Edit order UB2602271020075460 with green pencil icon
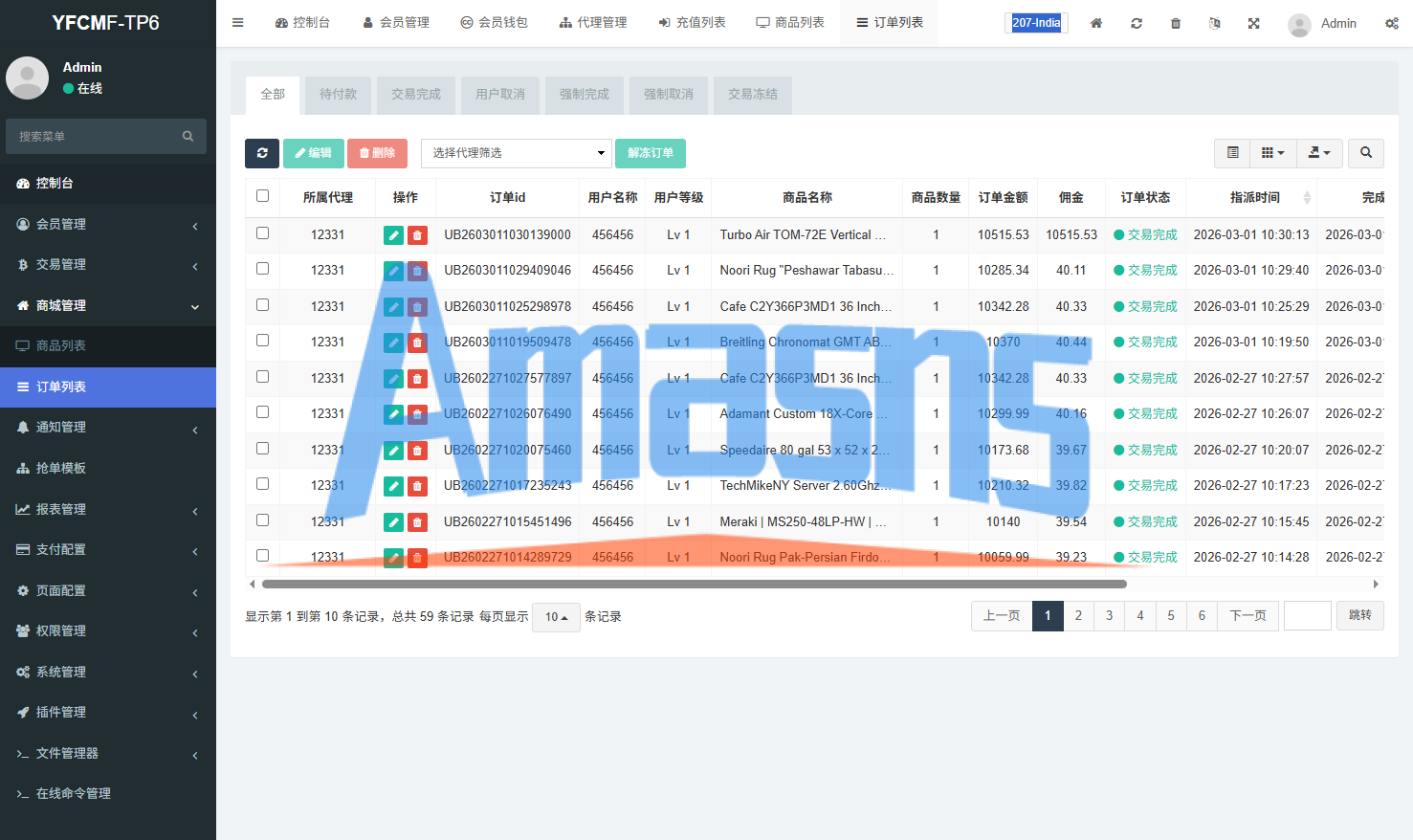 pos(393,451)
